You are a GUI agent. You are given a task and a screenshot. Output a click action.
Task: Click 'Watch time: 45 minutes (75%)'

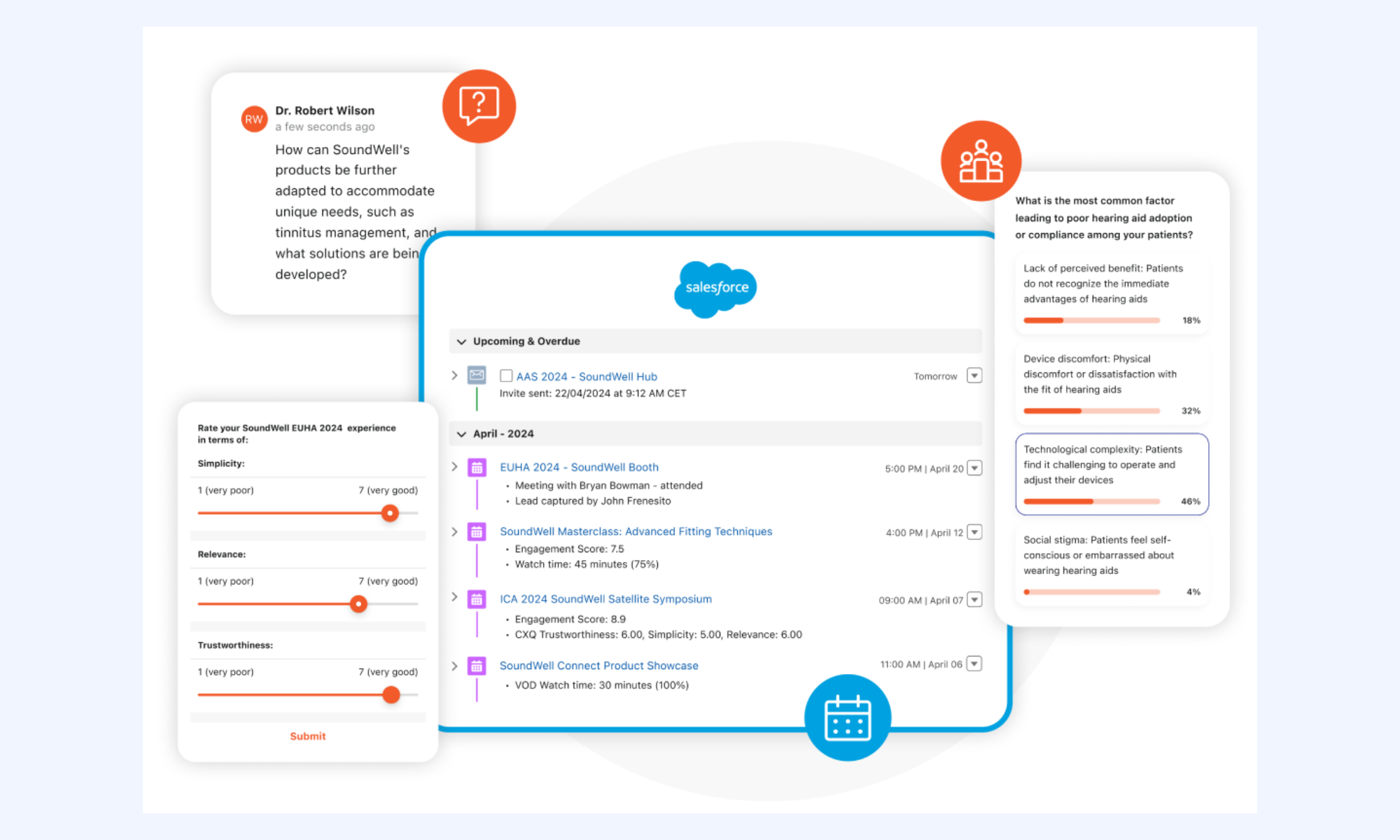pos(587,565)
